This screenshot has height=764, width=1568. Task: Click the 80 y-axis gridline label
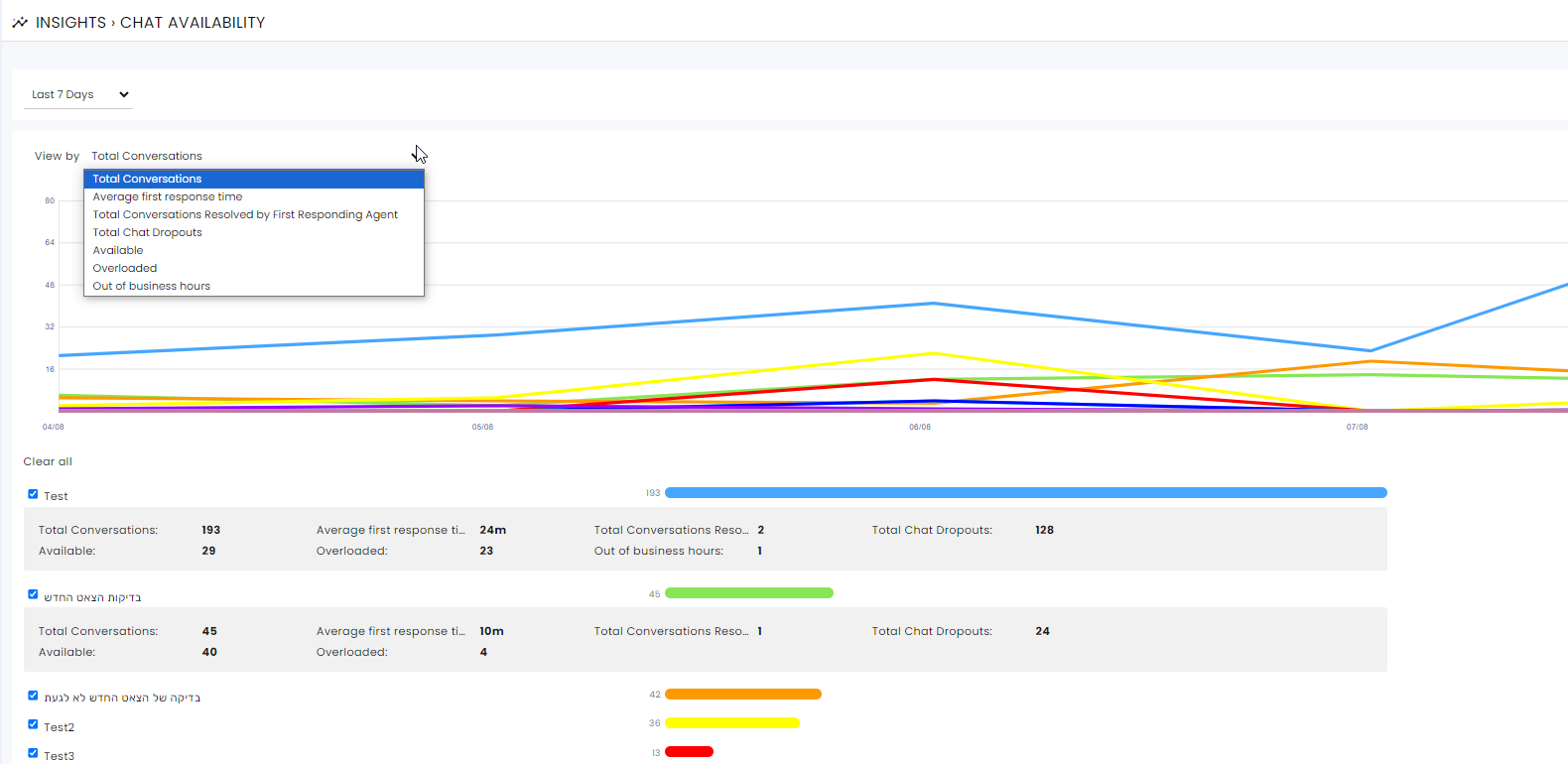tap(50, 200)
